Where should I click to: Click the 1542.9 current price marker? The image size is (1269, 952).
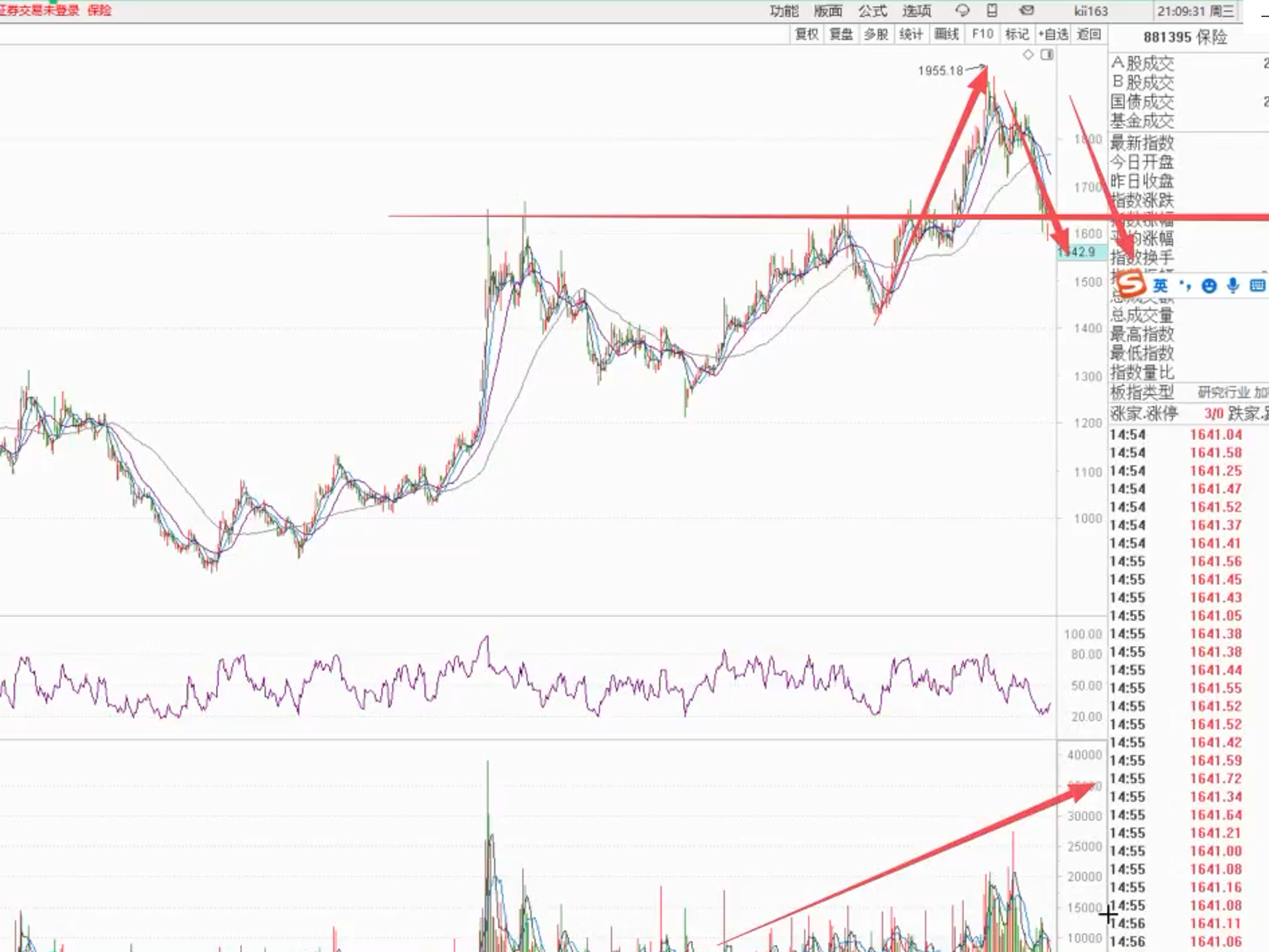(1080, 252)
